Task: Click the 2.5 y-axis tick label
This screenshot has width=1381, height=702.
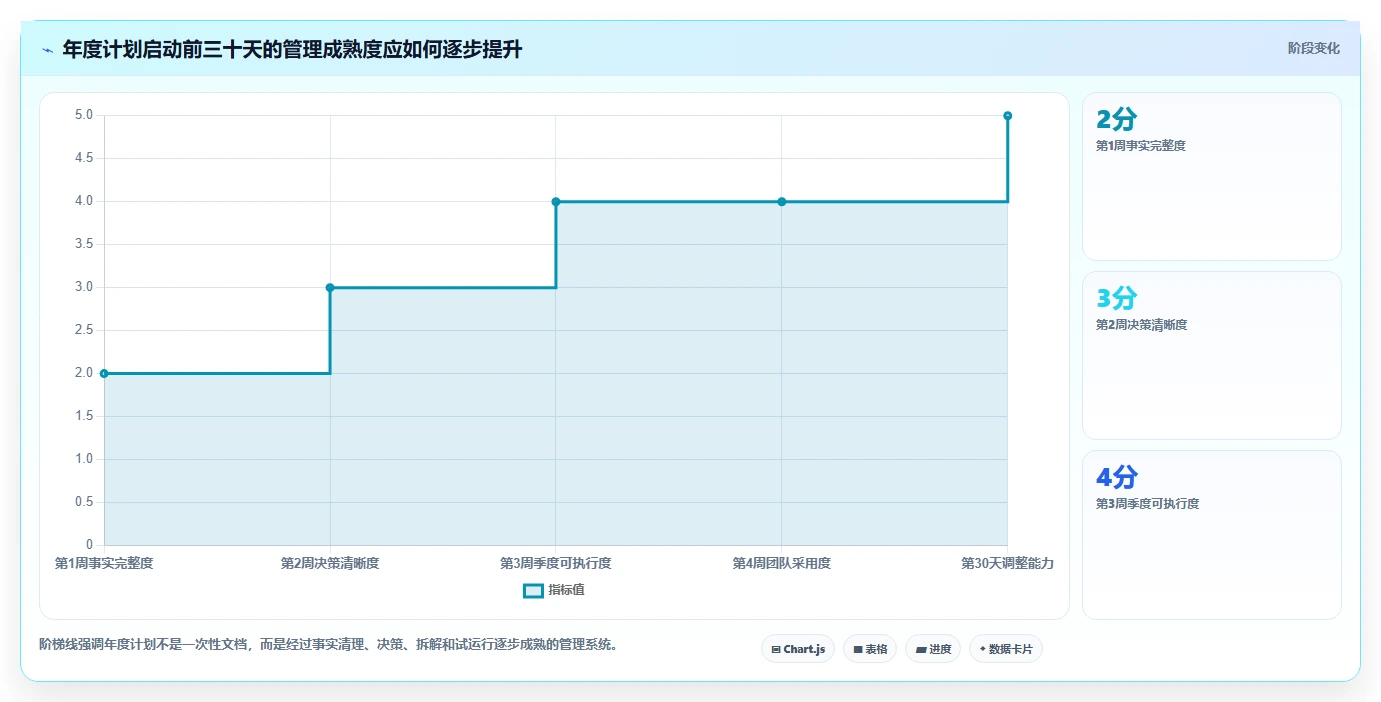Action: (x=84, y=330)
